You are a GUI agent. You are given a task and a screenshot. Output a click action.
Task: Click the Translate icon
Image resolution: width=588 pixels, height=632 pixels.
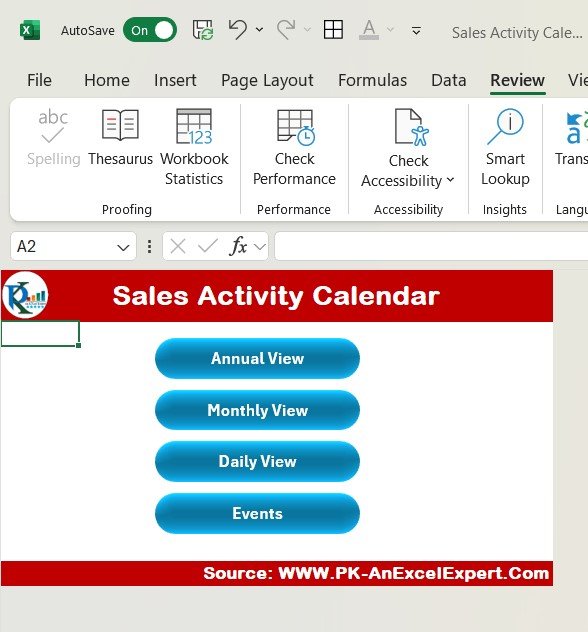point(576,128)
